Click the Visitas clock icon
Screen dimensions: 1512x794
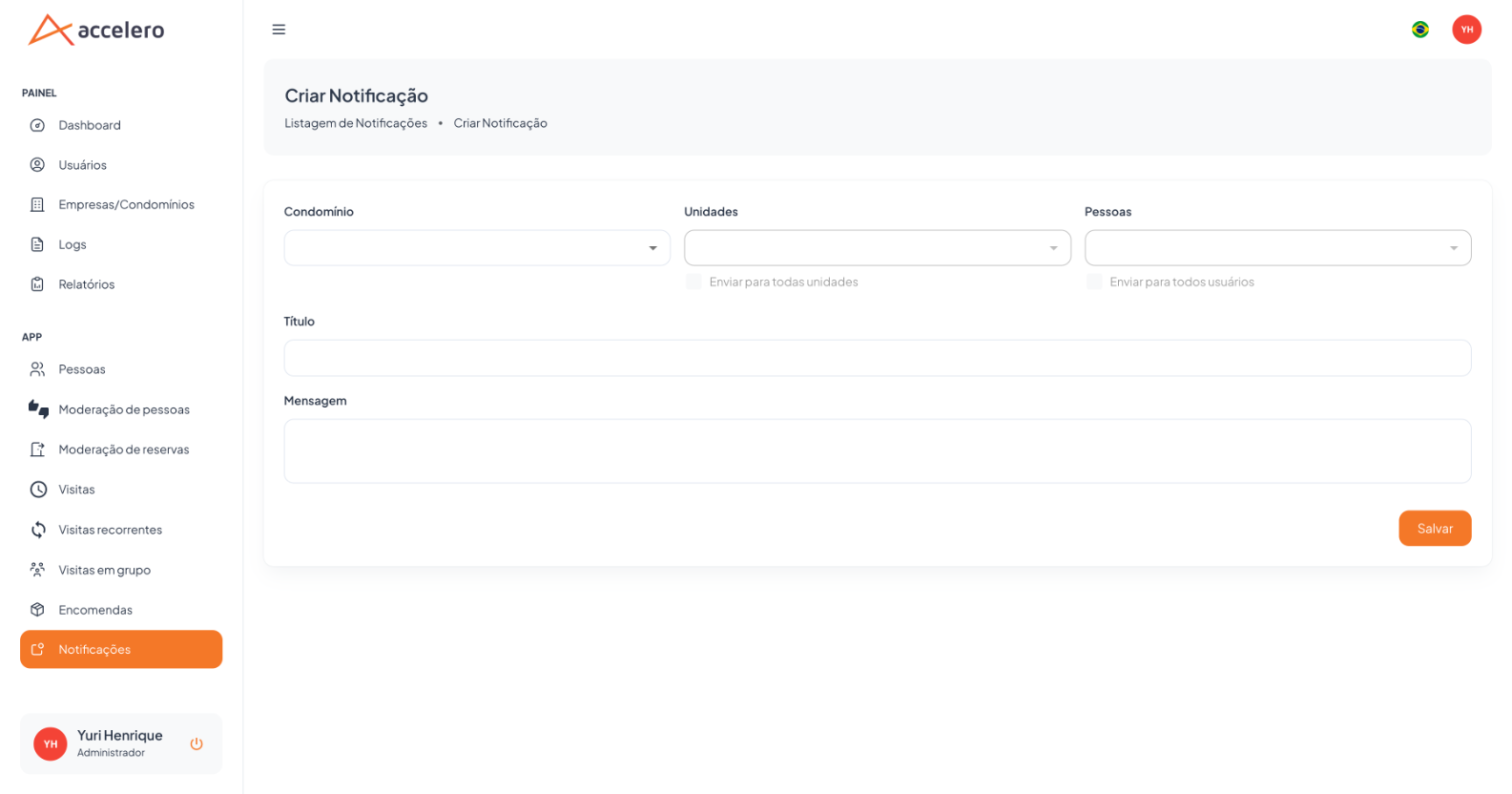[x=38, y=490]
